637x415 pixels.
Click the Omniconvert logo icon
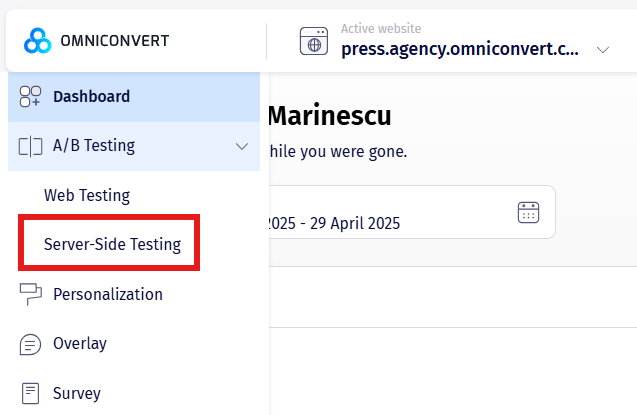coord(37,41)
